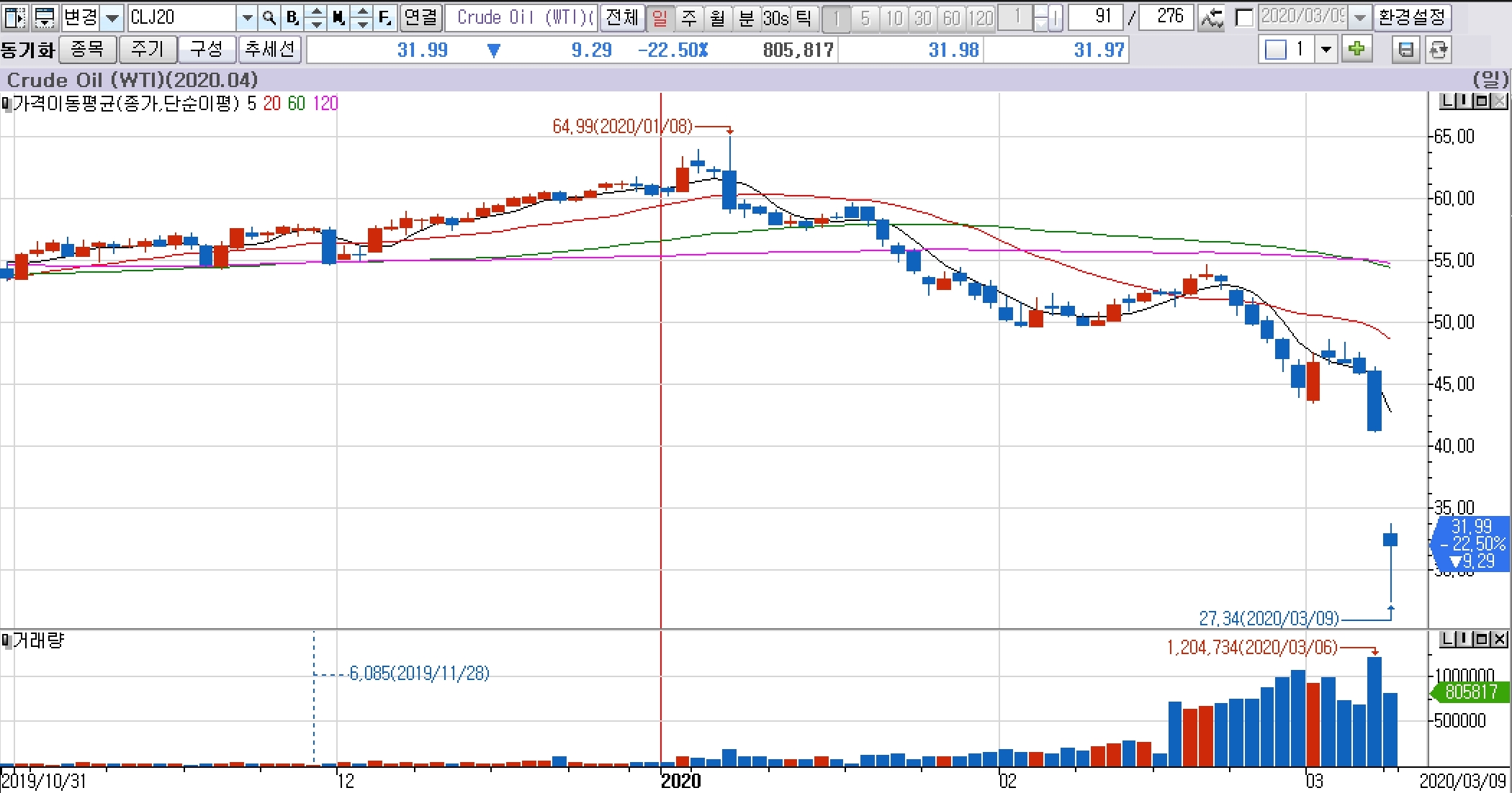Open the 주기 menu
This screenshot has height=793, width=1512.
coord(148,50)
